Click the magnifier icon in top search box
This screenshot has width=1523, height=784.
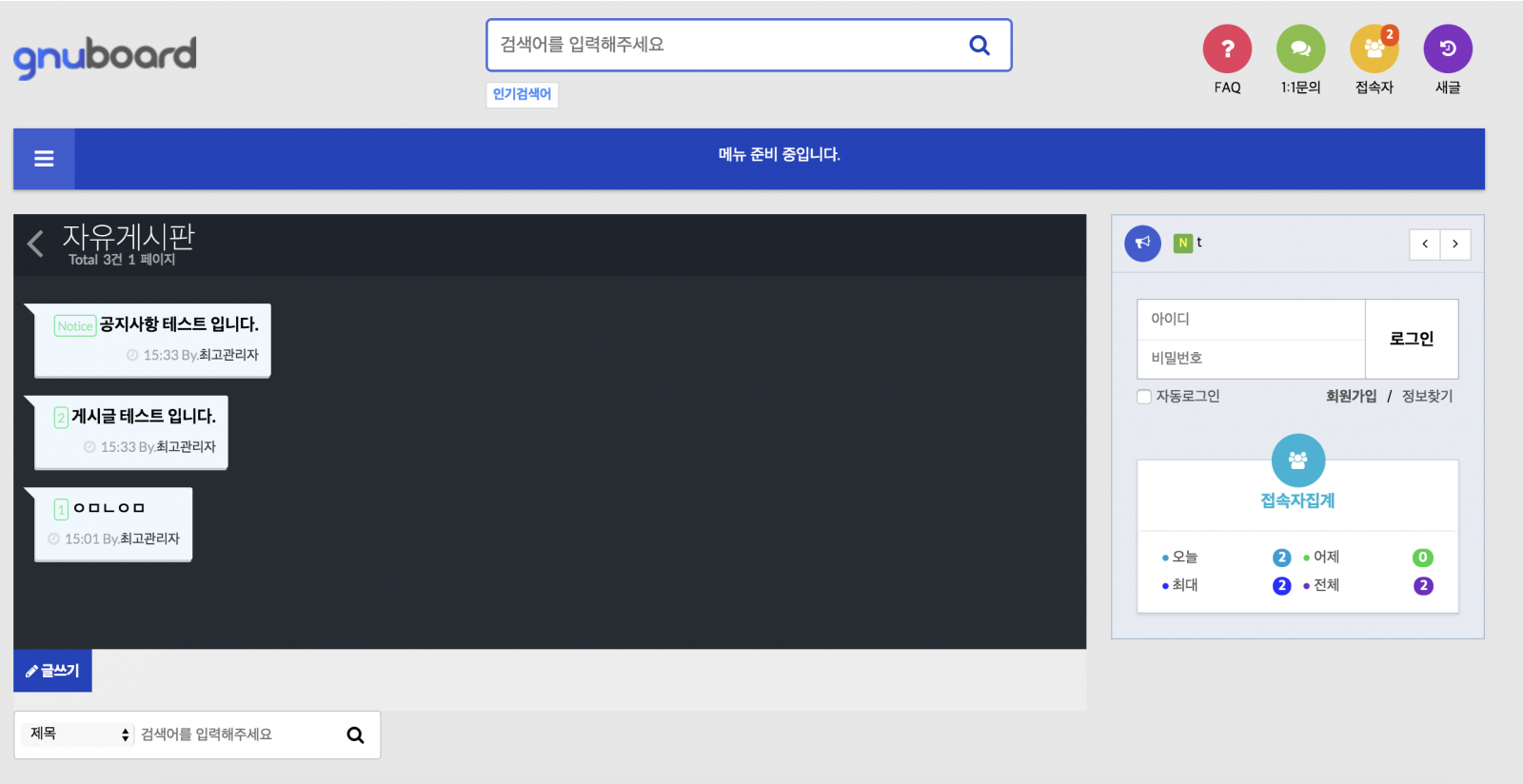click(x=979, y=45)
